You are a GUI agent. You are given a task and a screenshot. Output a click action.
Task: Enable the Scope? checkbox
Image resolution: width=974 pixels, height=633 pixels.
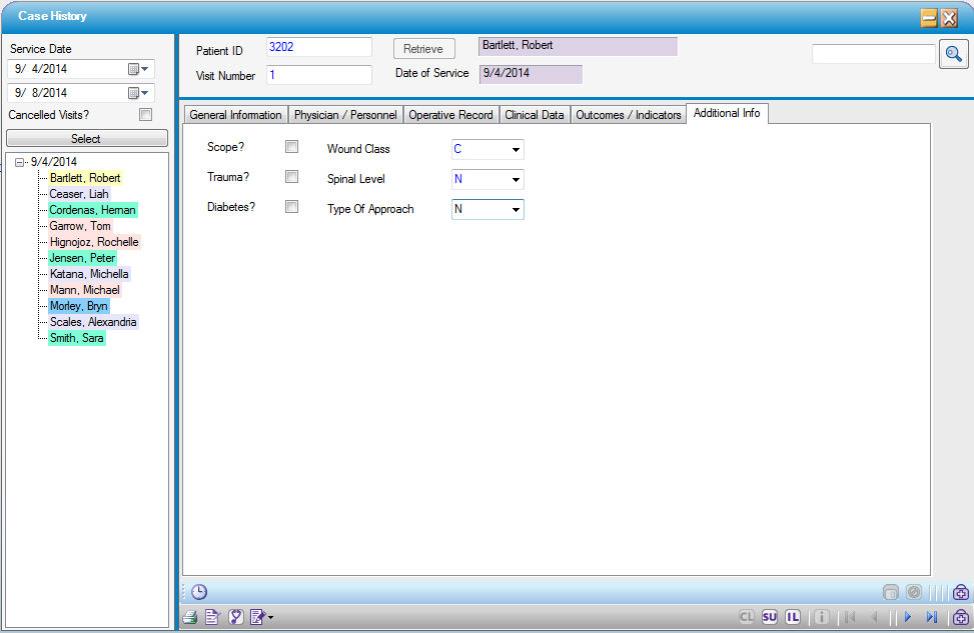point(291,147)
